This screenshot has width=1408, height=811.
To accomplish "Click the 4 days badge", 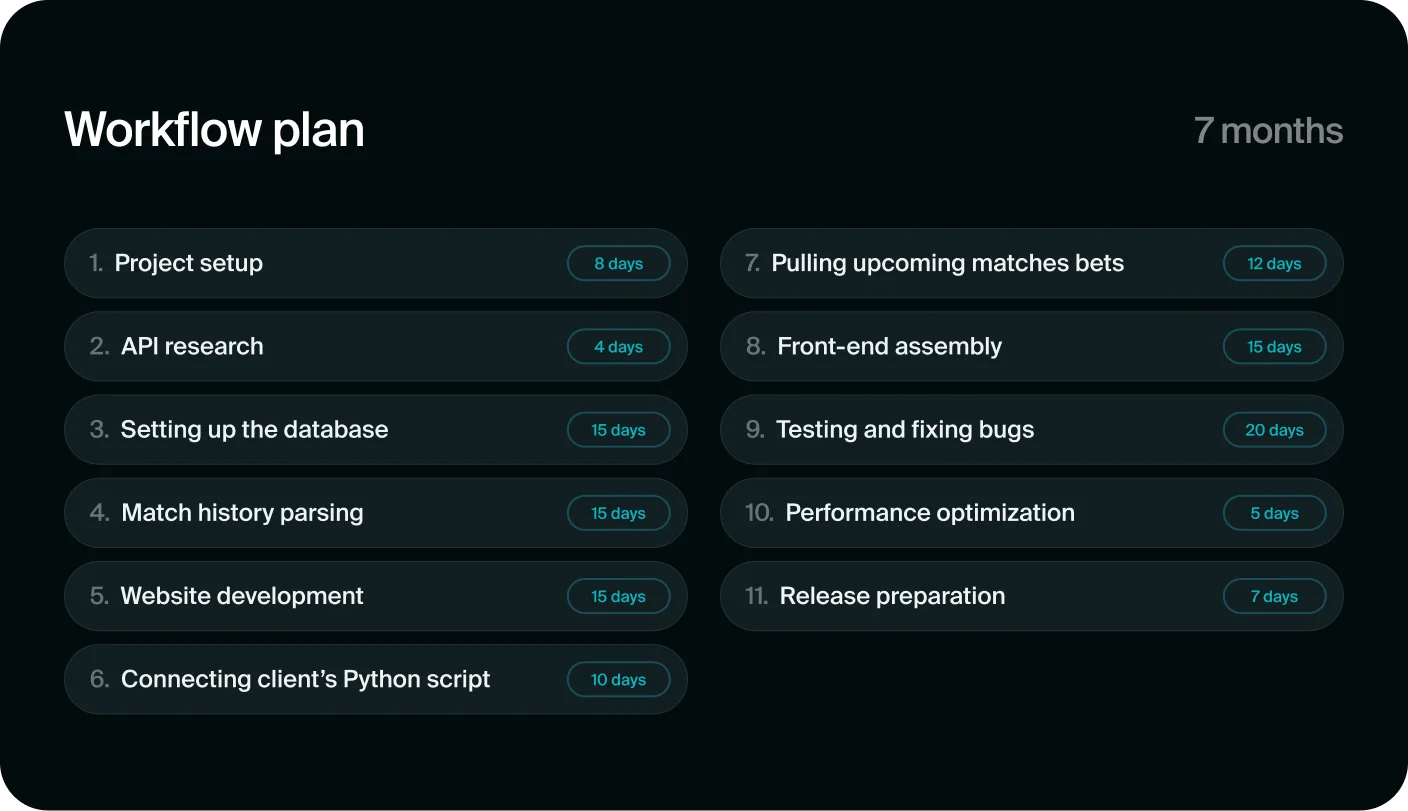I will 619,346.
